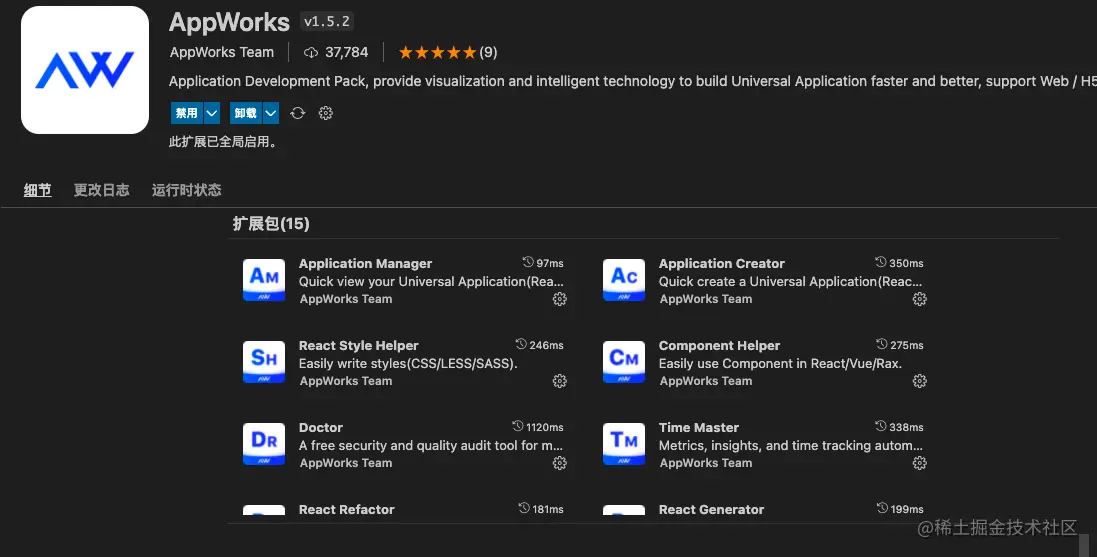1097x557 pixels.
Task: Switch to the 更改日志 tab
Action: (101, 190)
